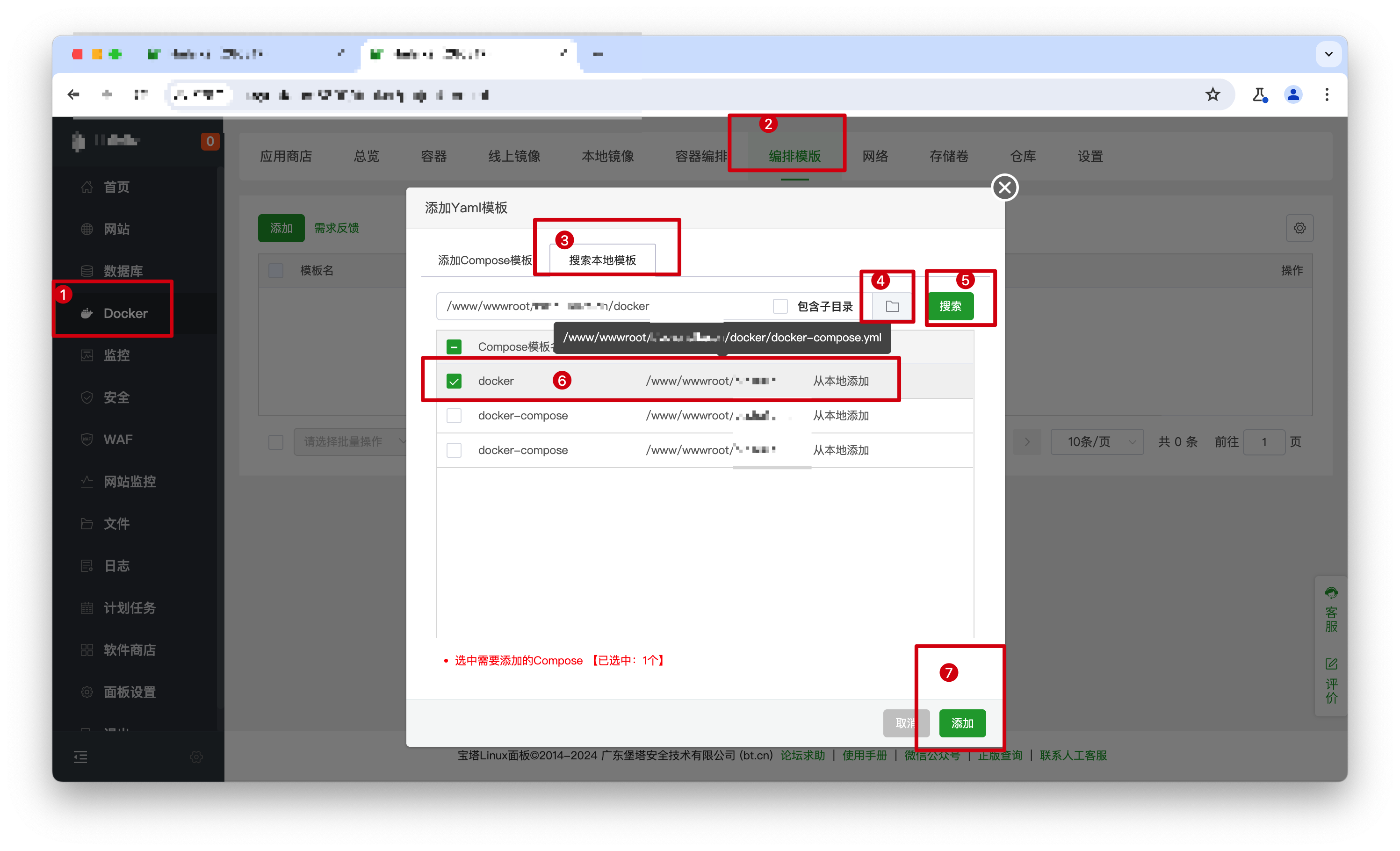The height and width of the screenshot is (851, 1400).
Task: Click the 监控 monitor icon in sidebar
Action: (x=87, y=355)
